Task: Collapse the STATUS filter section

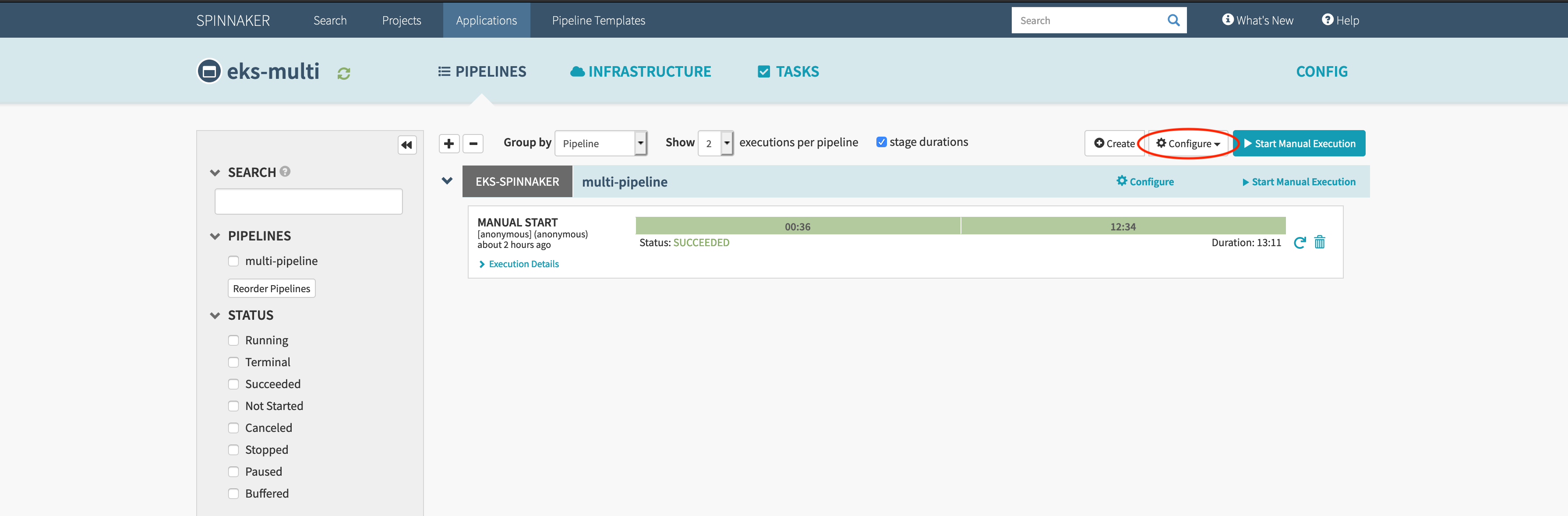Action: [x=215, y=315]
